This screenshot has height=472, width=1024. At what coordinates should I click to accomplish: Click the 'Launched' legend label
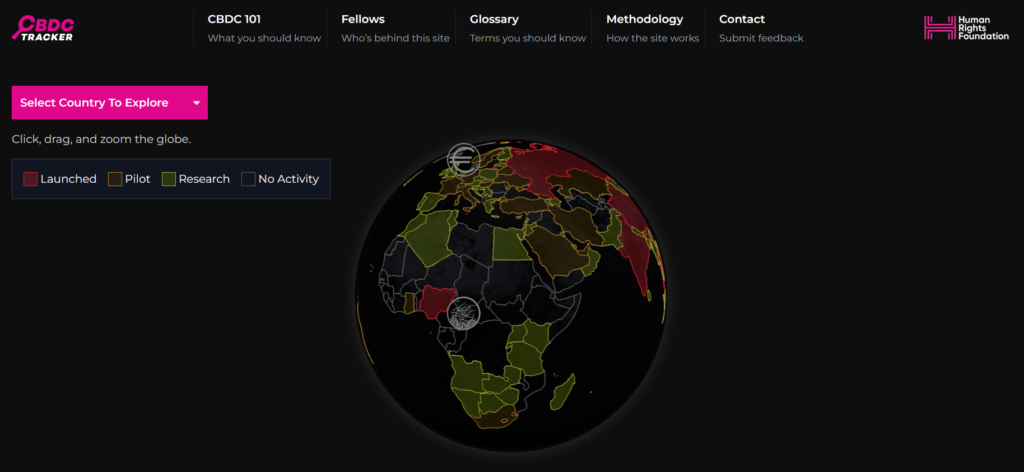(x=69, y=179)
